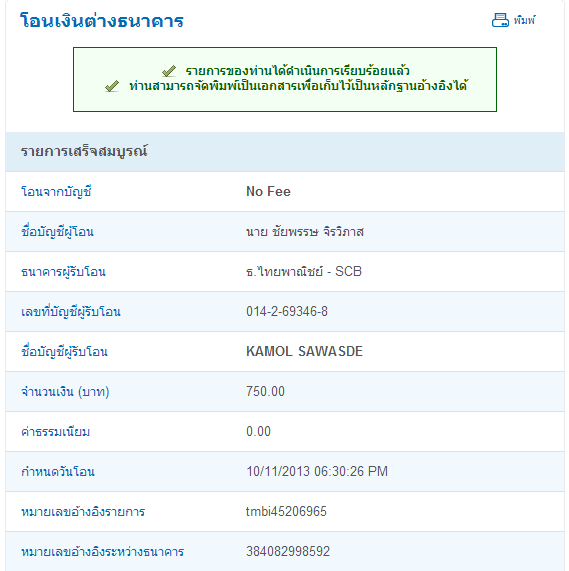Click the sender name นาย ชัยพรรษ จิรวิภาส
Image resolution: width=569 pixels, height=571 pixels.
305,232
